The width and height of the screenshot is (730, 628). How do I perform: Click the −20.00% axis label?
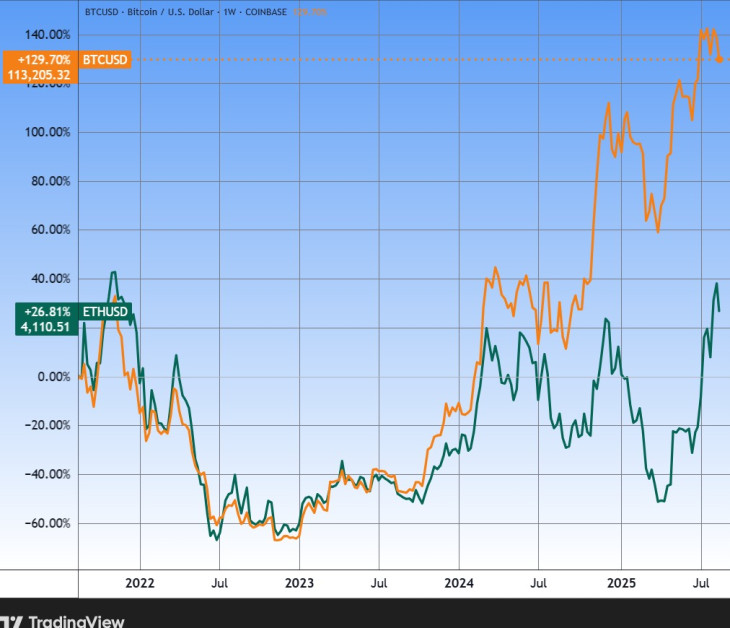[x=47, y=425]
